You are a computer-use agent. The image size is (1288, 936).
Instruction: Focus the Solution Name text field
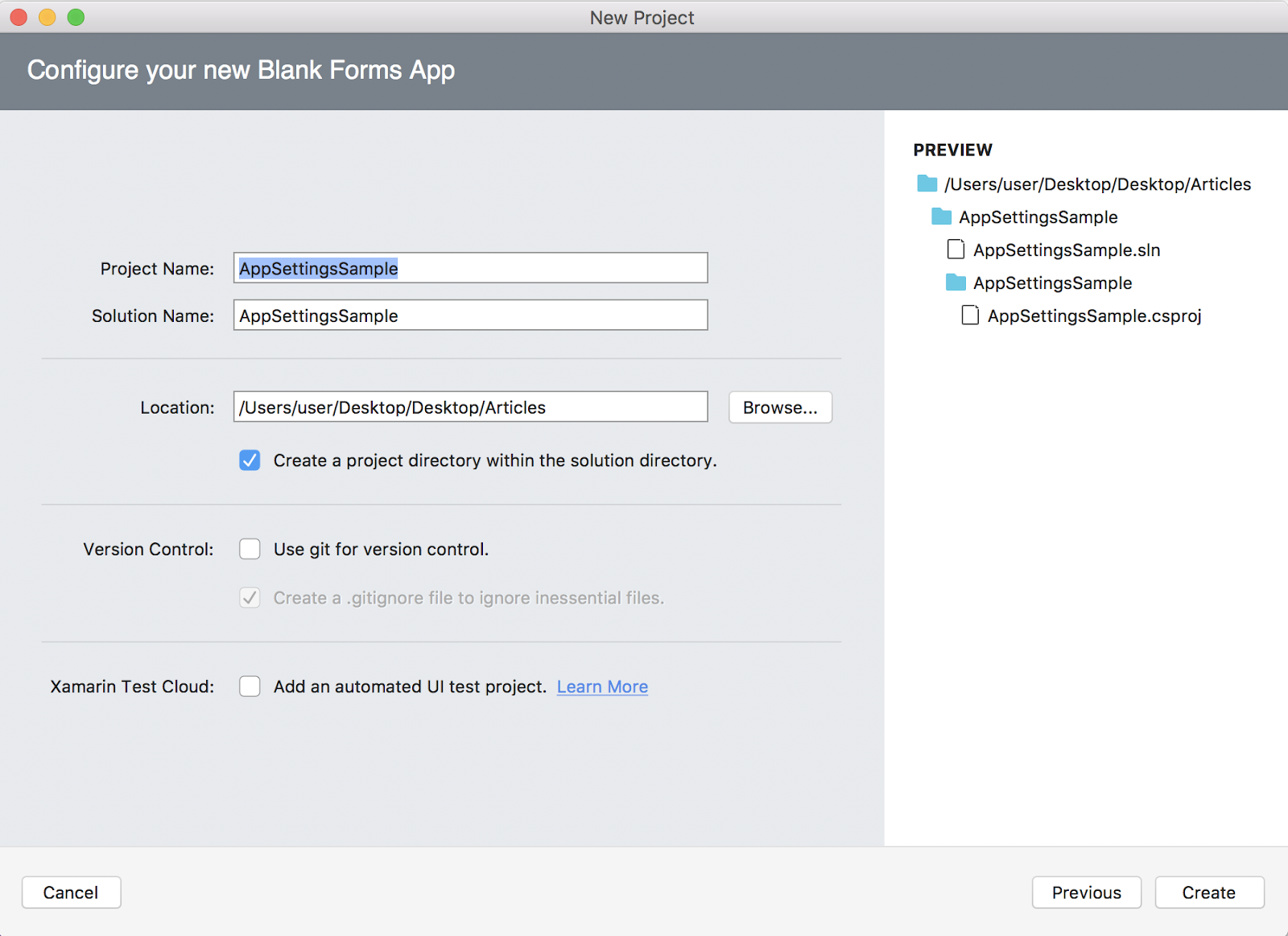(470, 315)
